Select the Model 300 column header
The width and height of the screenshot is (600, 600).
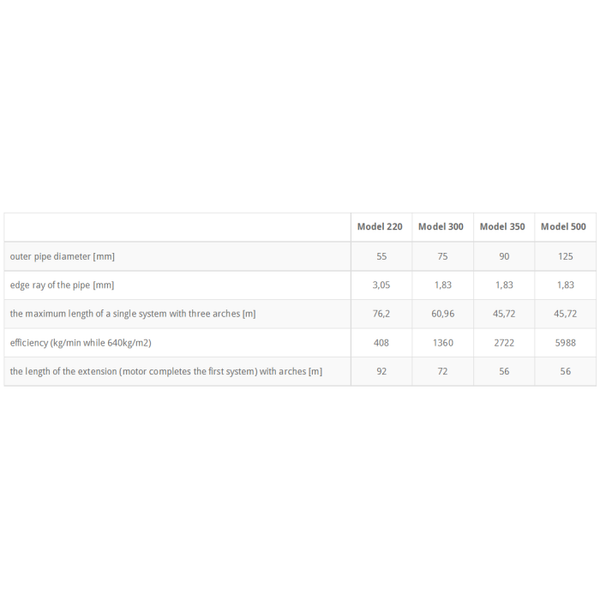441,227
